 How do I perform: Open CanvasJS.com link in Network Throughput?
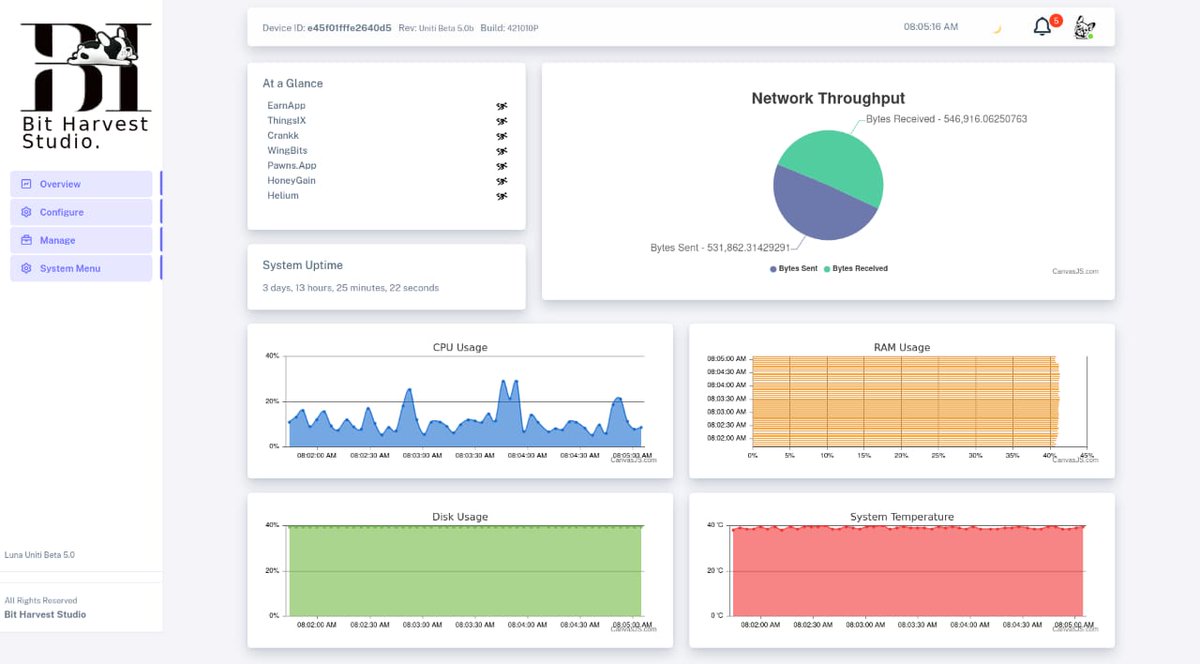1075,271
